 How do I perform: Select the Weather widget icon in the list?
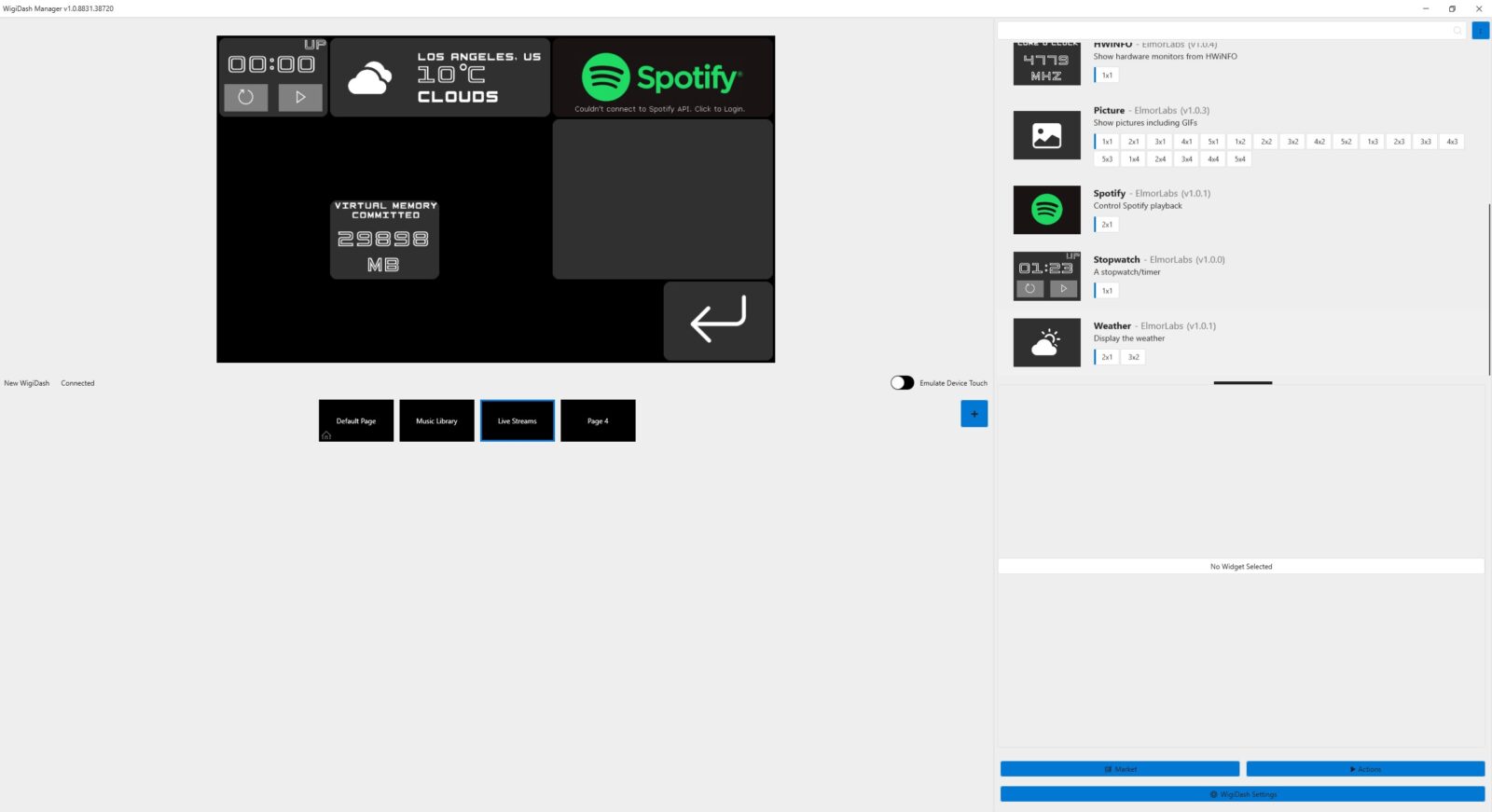[1046, 342]
